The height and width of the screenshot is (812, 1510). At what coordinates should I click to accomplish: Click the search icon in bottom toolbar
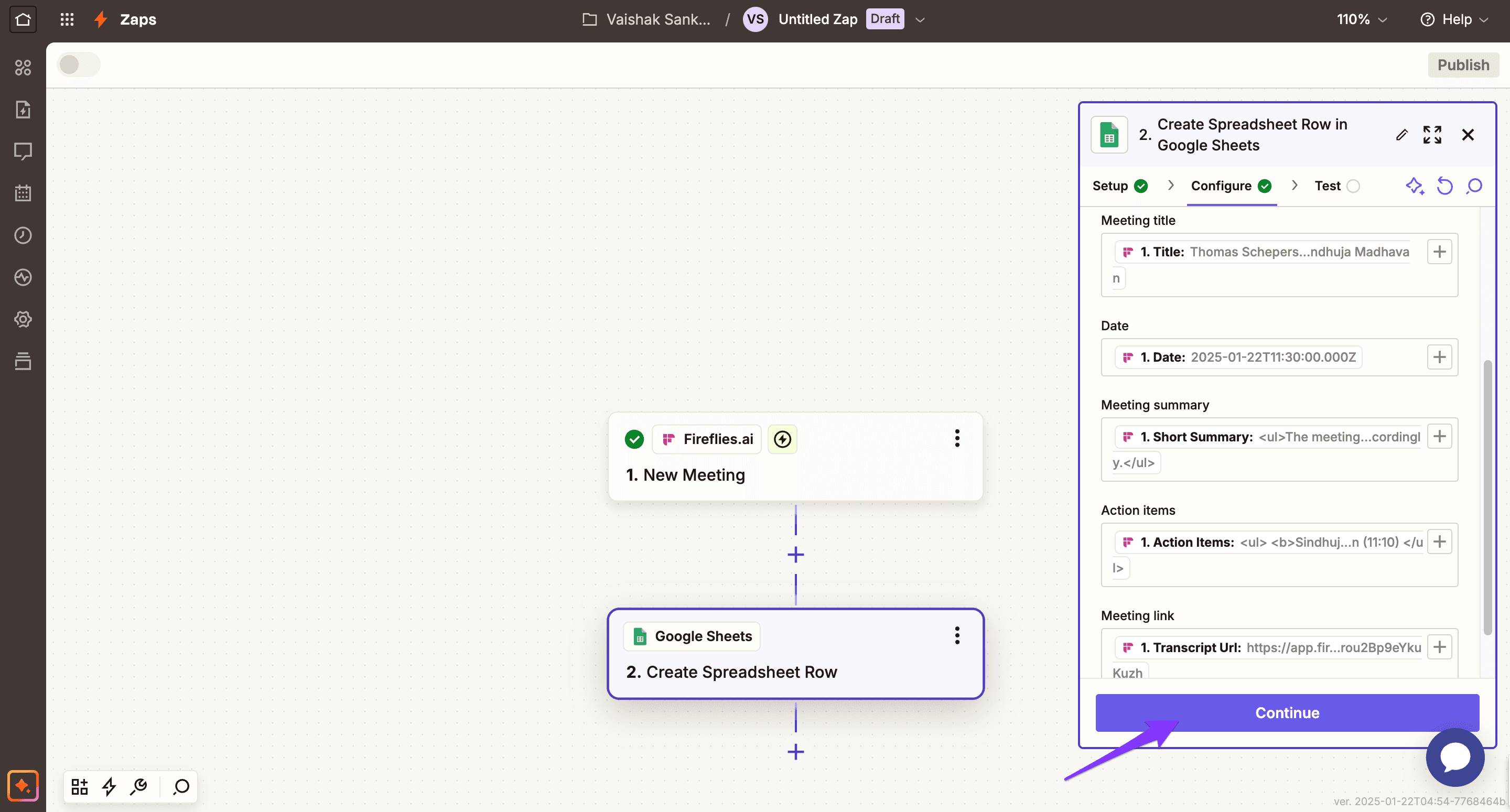(x=181, y=786)
